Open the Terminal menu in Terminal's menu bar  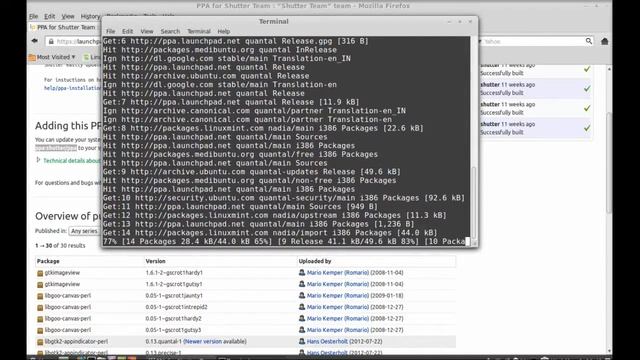click(199, 31)
